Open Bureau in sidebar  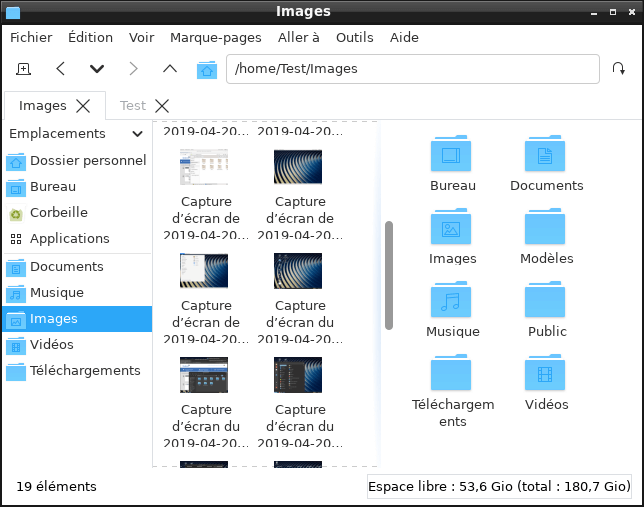[77, 187]
